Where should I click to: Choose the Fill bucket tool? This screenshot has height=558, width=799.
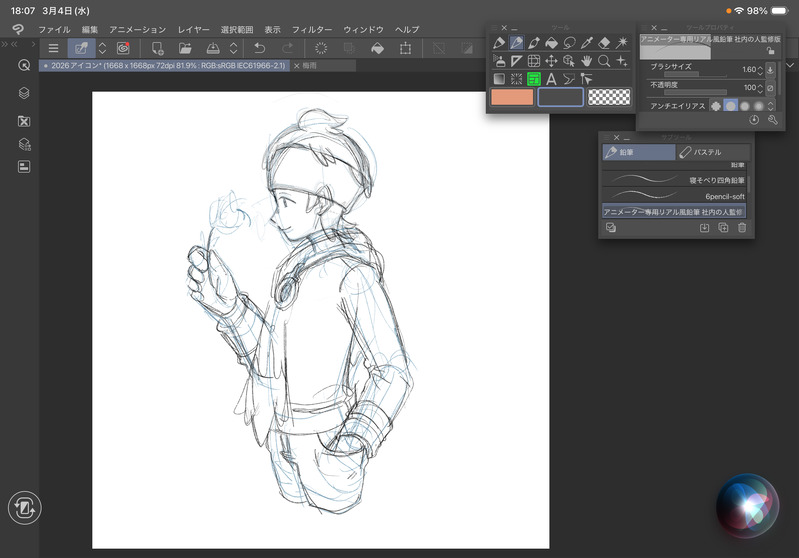551,43
